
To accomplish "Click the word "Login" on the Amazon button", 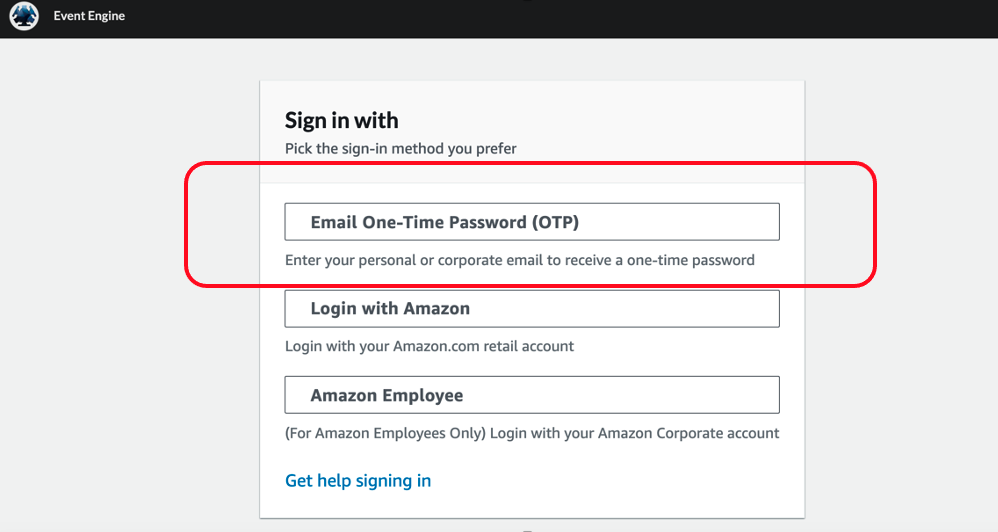I will 333,309.
